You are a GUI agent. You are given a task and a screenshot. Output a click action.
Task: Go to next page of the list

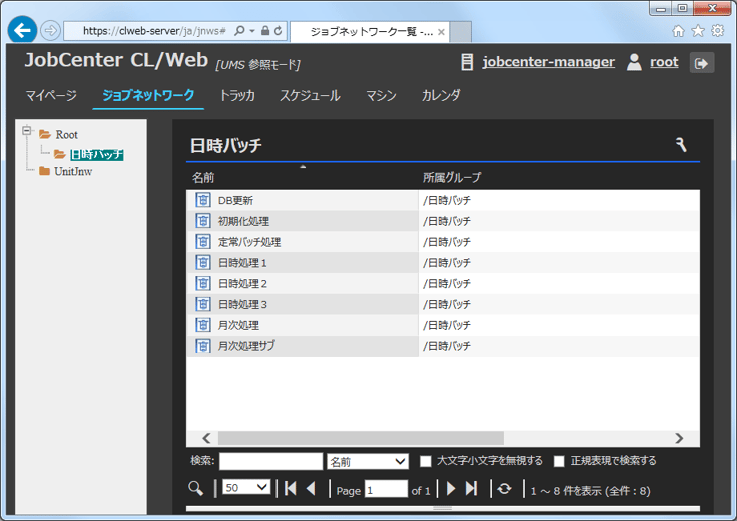click(x=451, y=489)
